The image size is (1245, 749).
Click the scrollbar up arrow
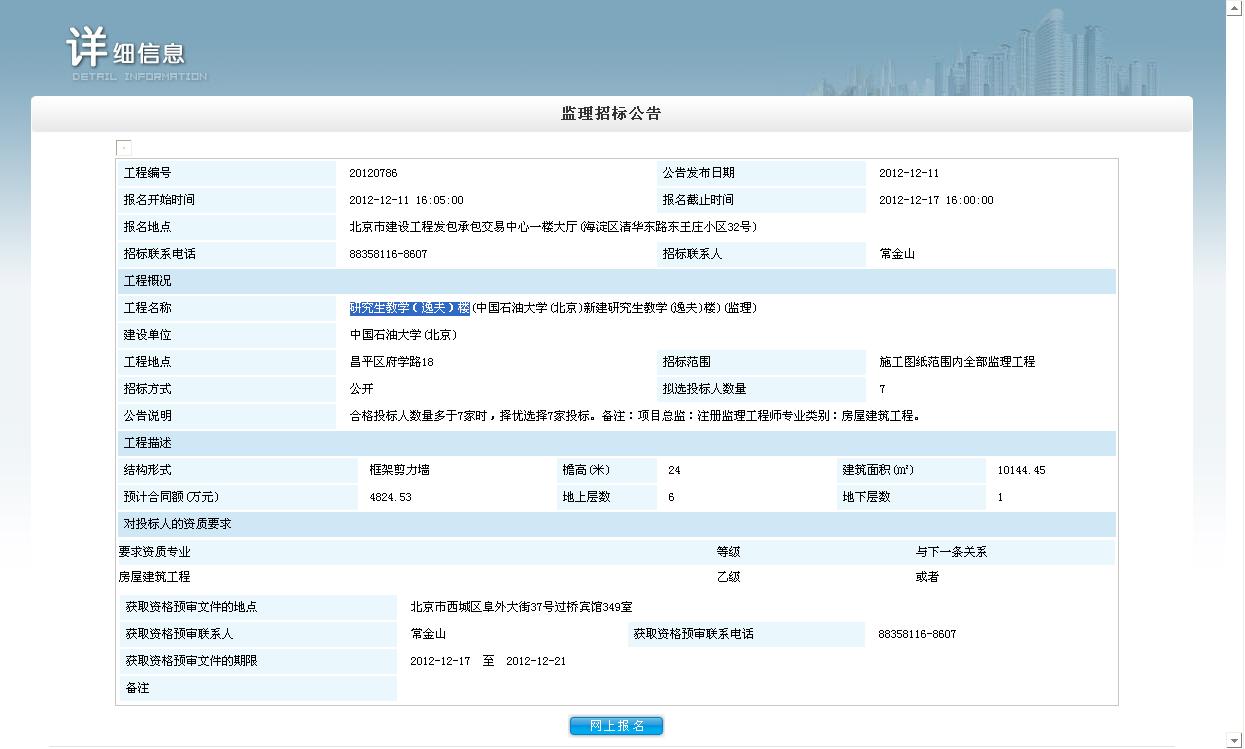[x=1235, y=8]
